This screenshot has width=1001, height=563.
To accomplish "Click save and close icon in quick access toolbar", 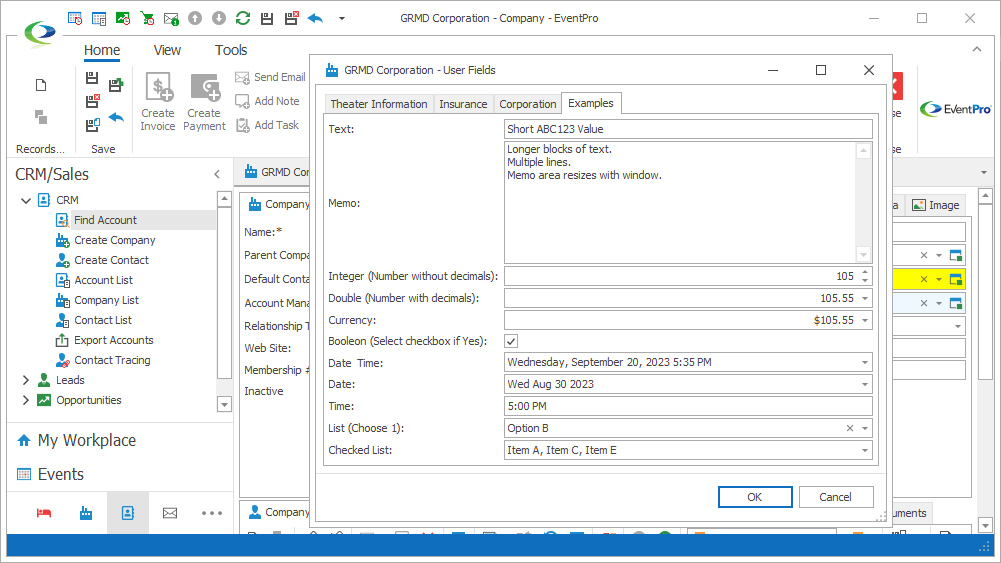I will coord(291,19).
